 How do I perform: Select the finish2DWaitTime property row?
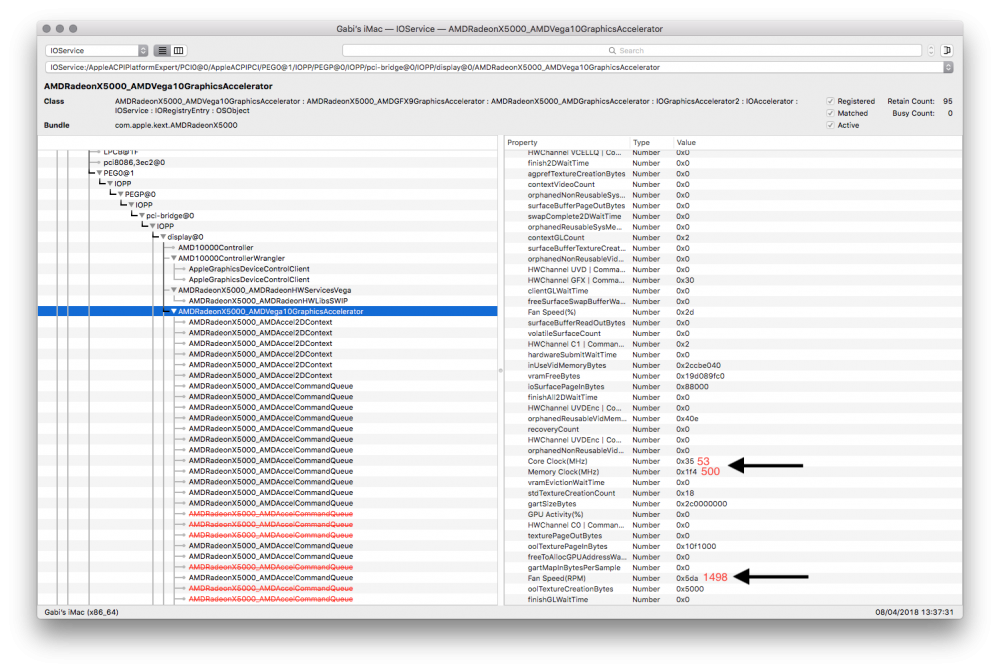733,163
